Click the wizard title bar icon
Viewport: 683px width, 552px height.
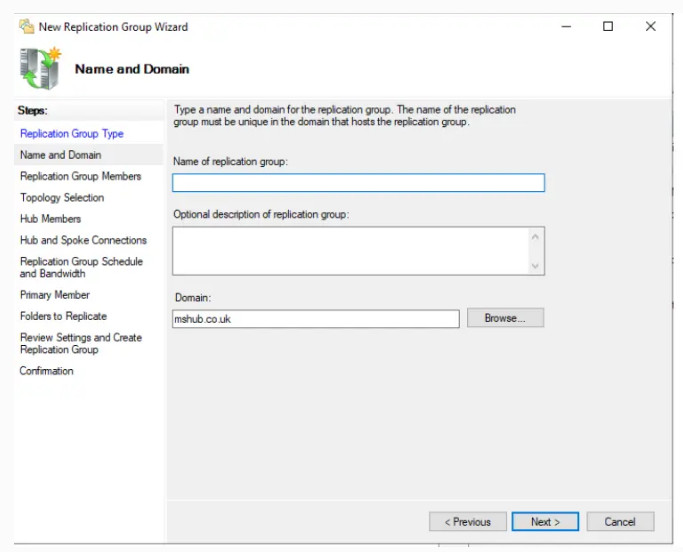(x=27, y=27)
